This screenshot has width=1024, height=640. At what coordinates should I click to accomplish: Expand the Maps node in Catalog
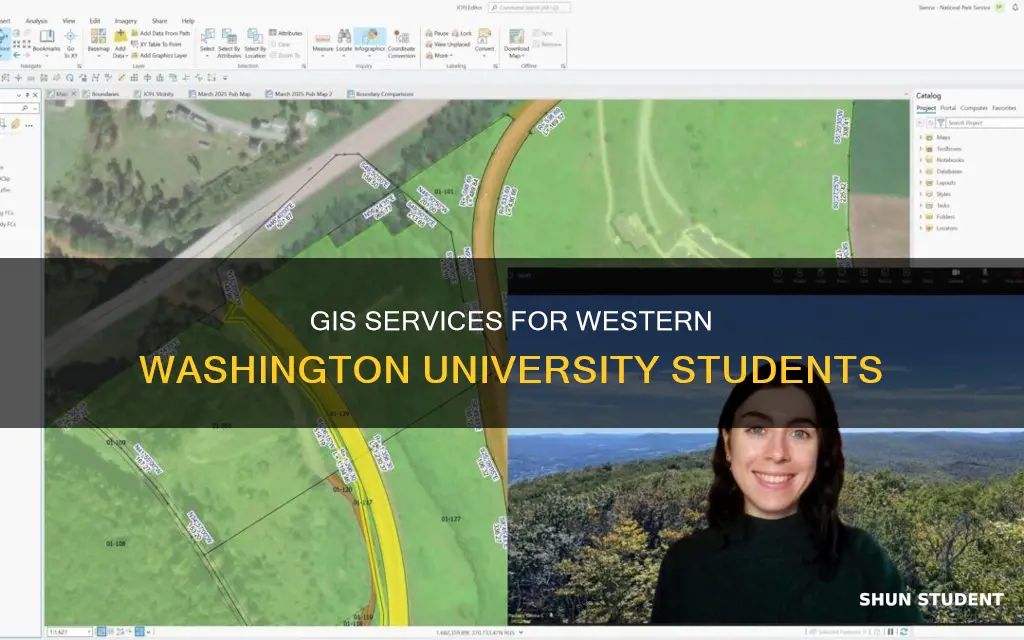point(921,137)
